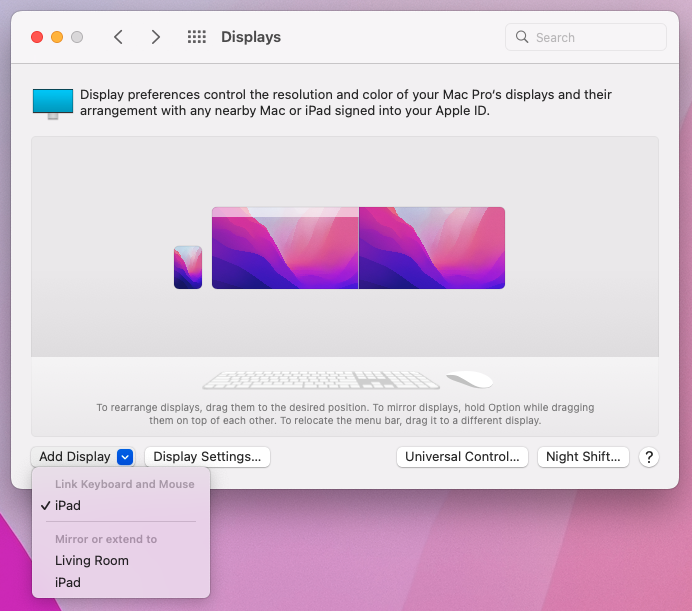Click the magnifying glass search icon
Viewport: 692px width, 611px height.
tap(522, 37)
